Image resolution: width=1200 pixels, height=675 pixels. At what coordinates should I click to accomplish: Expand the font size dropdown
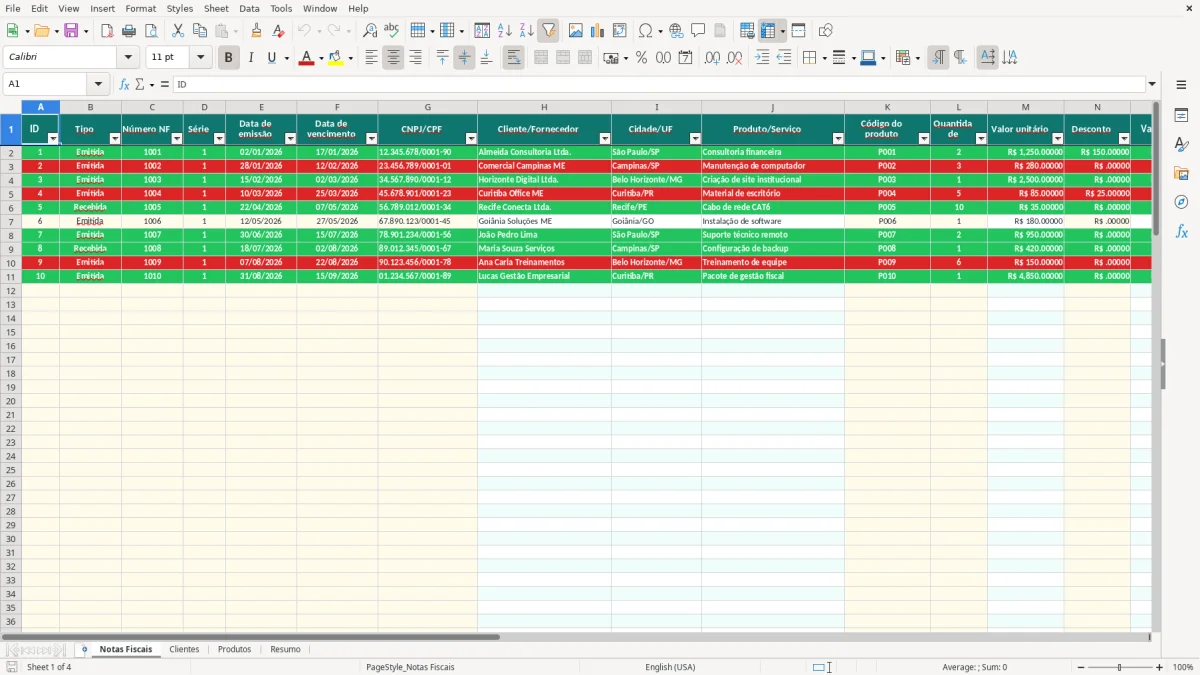[200, 58]
